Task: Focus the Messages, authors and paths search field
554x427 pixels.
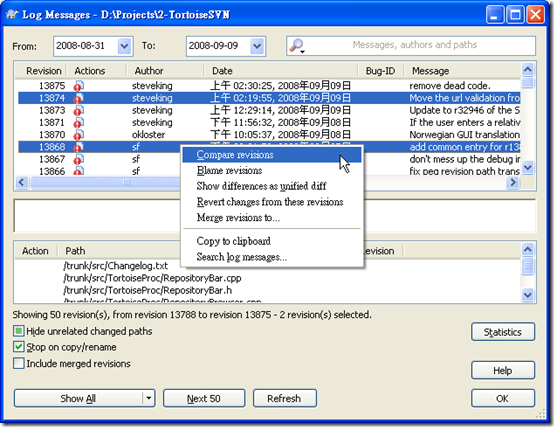Action: (x=414, y=45)
